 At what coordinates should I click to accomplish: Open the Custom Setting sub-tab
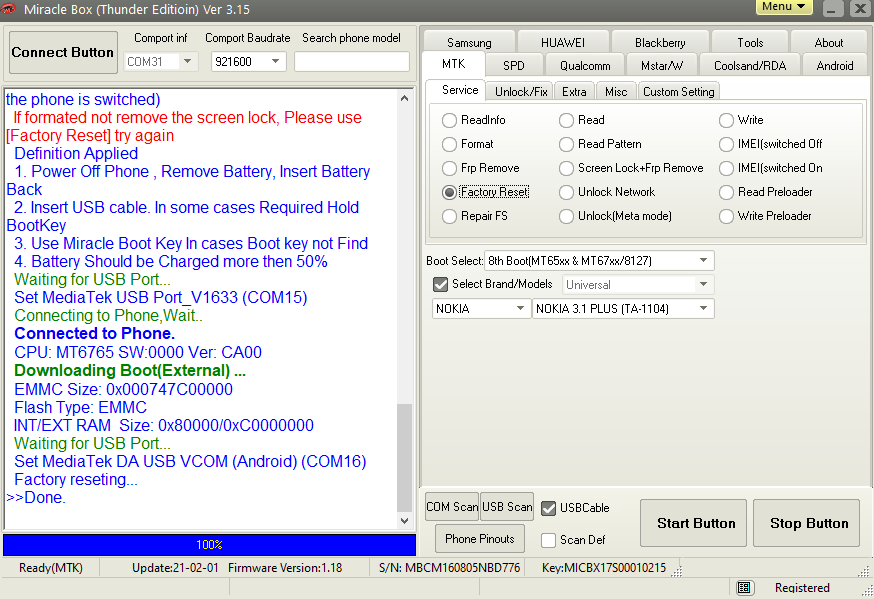pyautogui.click(x=678, y=92)
